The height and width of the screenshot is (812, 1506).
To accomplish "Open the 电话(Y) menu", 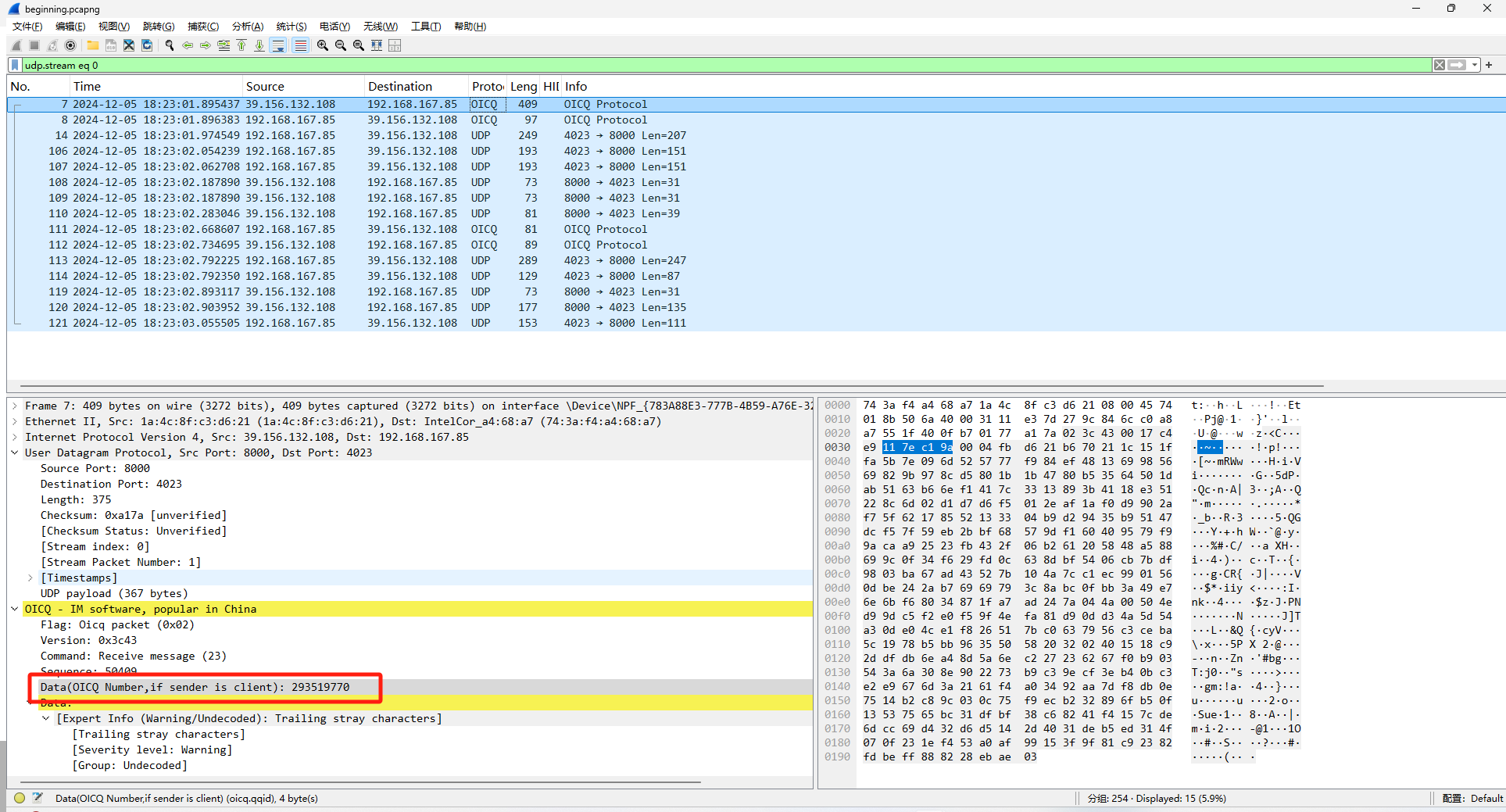I will tap(335, 27).
